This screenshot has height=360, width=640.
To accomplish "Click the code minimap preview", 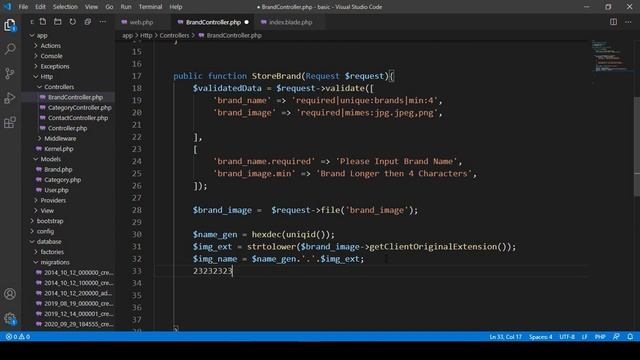I will click(x=611, y=57).
